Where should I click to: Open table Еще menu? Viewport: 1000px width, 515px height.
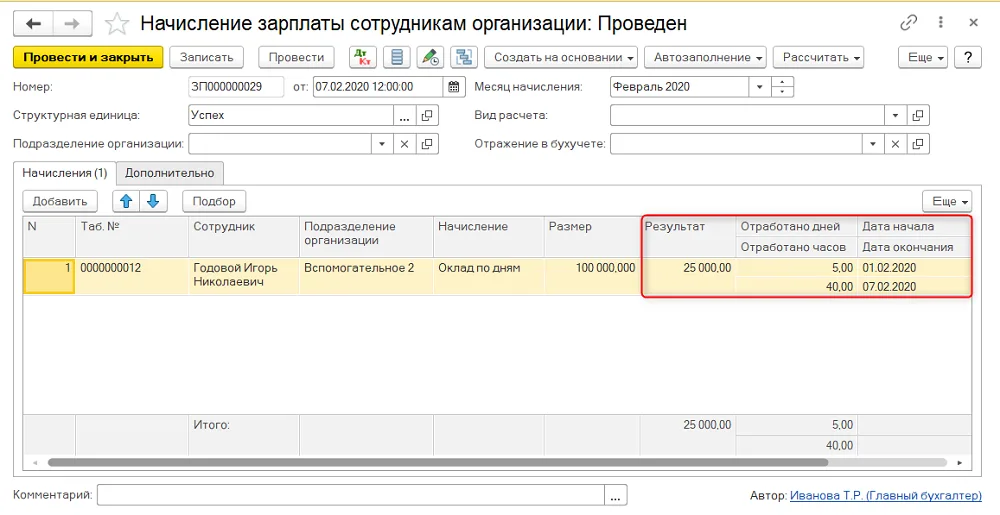coord(947,201)
